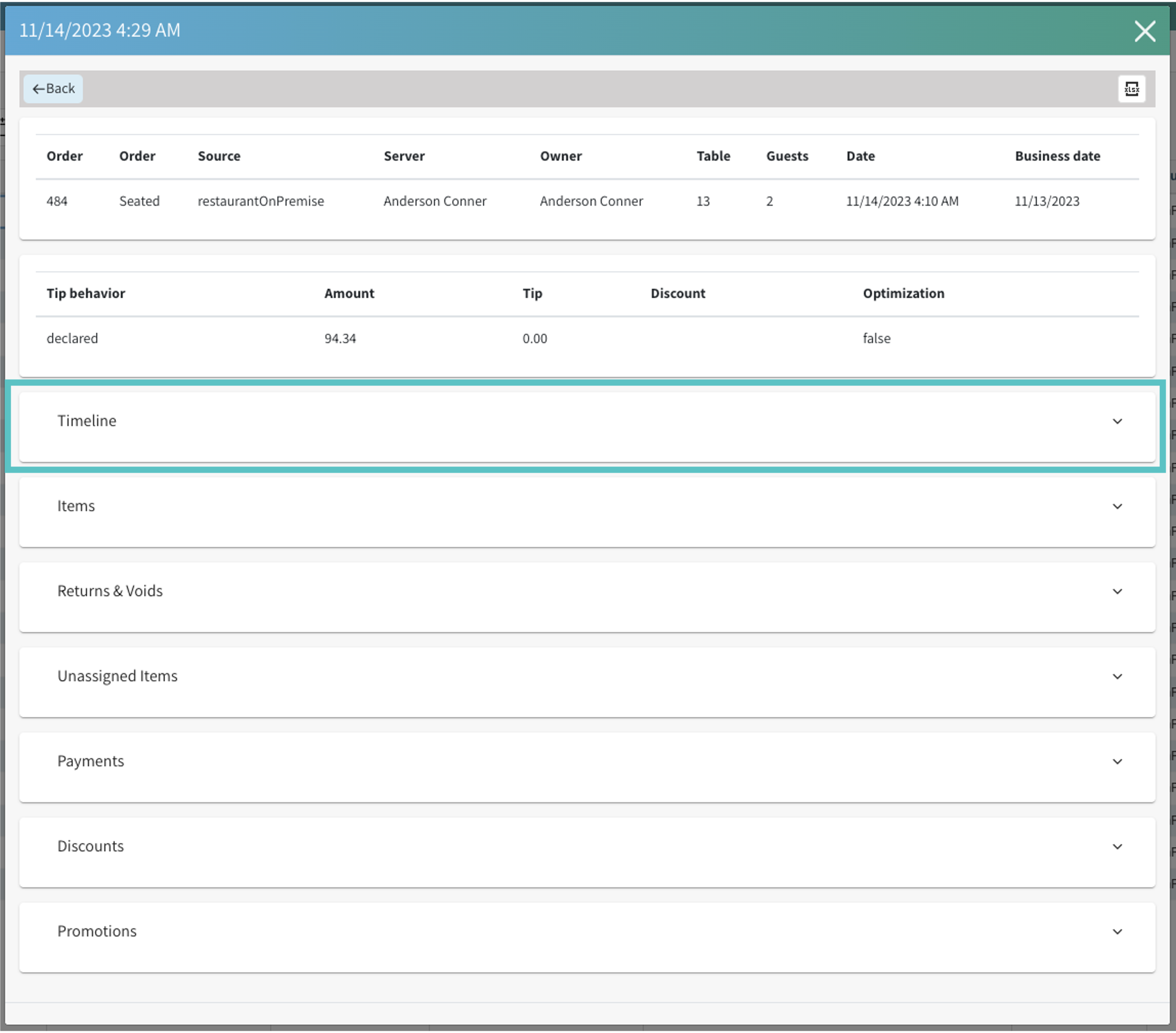Viewport: 1176px width, 1033px height.
Task: Go back using the Back button
Action: 54,89
